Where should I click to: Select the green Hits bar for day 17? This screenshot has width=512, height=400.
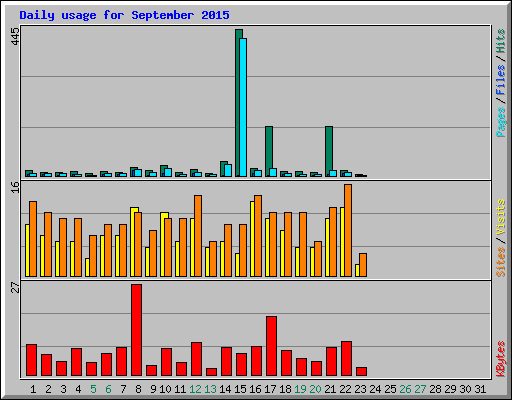pyautogui.click(x=268, y=151)
